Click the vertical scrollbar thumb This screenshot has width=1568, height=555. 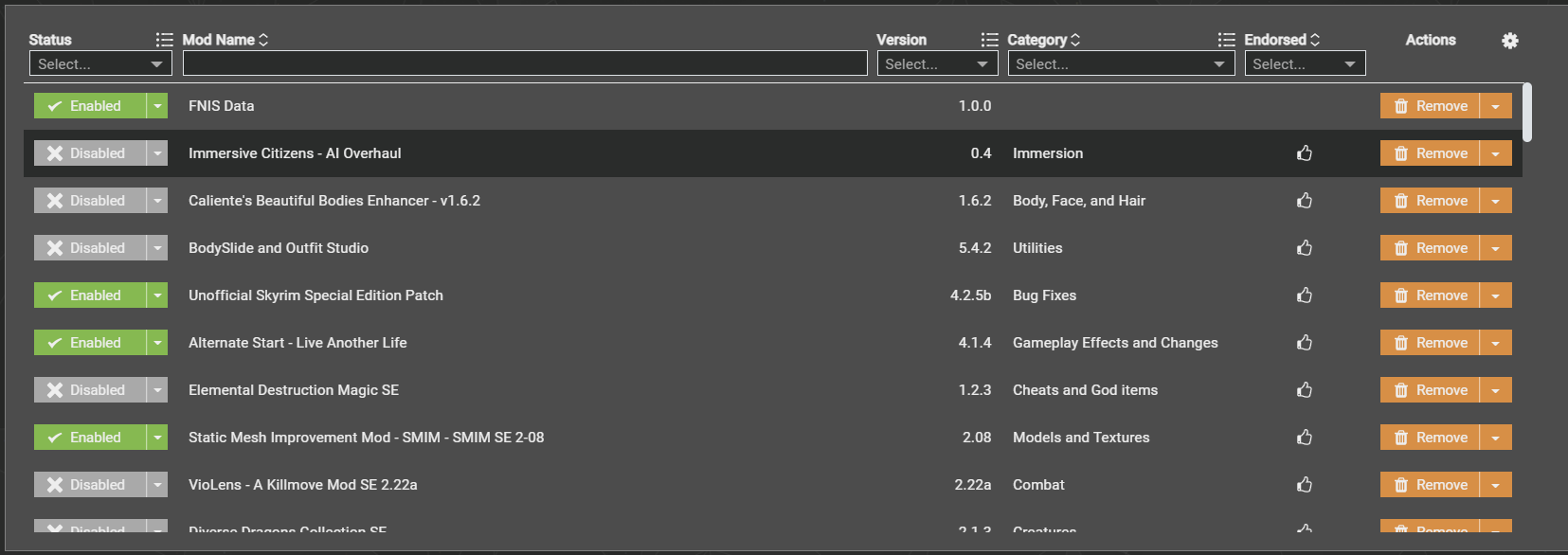tap(1527, 112)
